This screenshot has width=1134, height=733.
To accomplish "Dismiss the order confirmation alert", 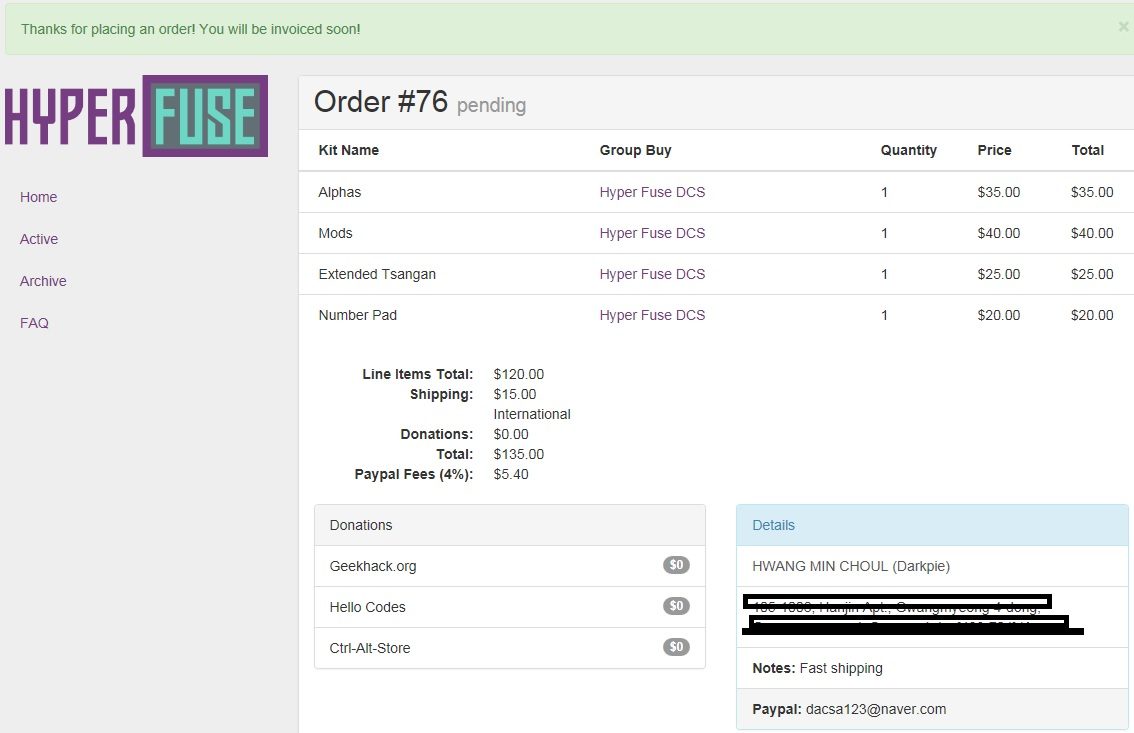I will tap(1122, 27).
